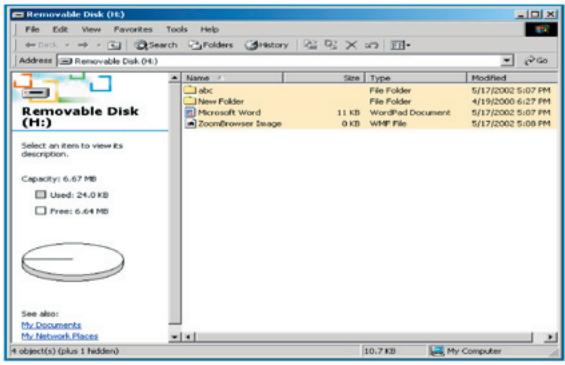
Task: Open the Tools menu
Action: (177, 29)
